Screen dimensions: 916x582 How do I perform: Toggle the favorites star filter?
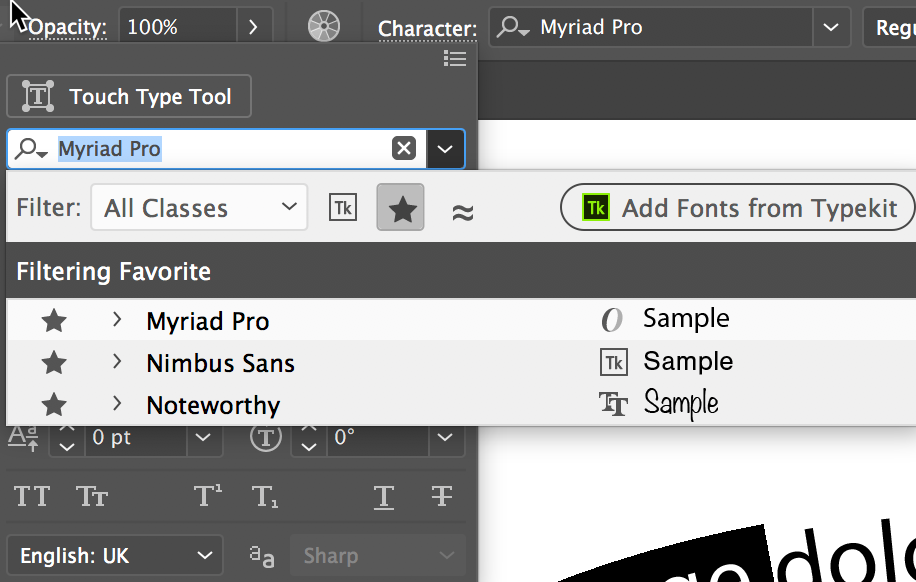[x=401, y=208]
